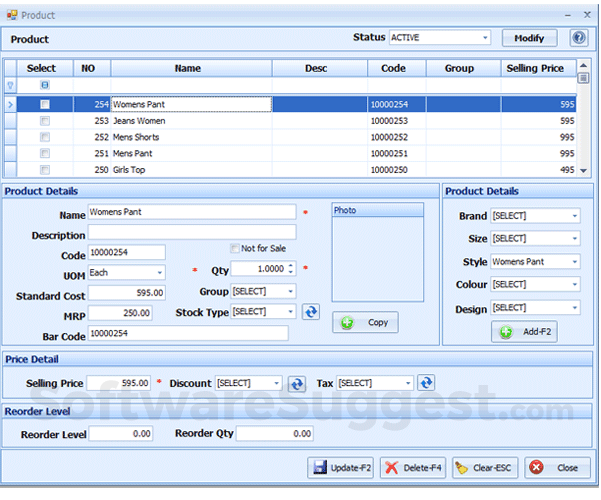Click the Add-F2 button
The height and width of the screenshot is (500, 601).
[x=524, y=332]
